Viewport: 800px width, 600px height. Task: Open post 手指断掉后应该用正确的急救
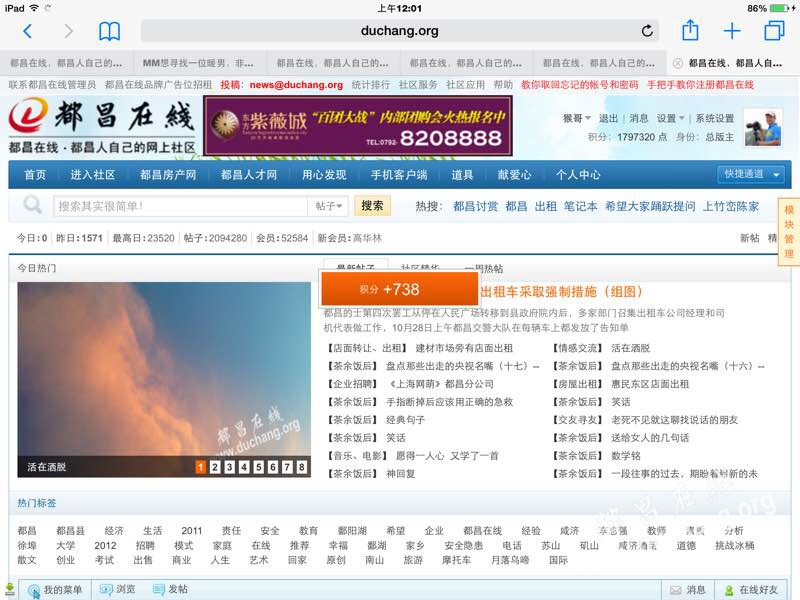449,402
